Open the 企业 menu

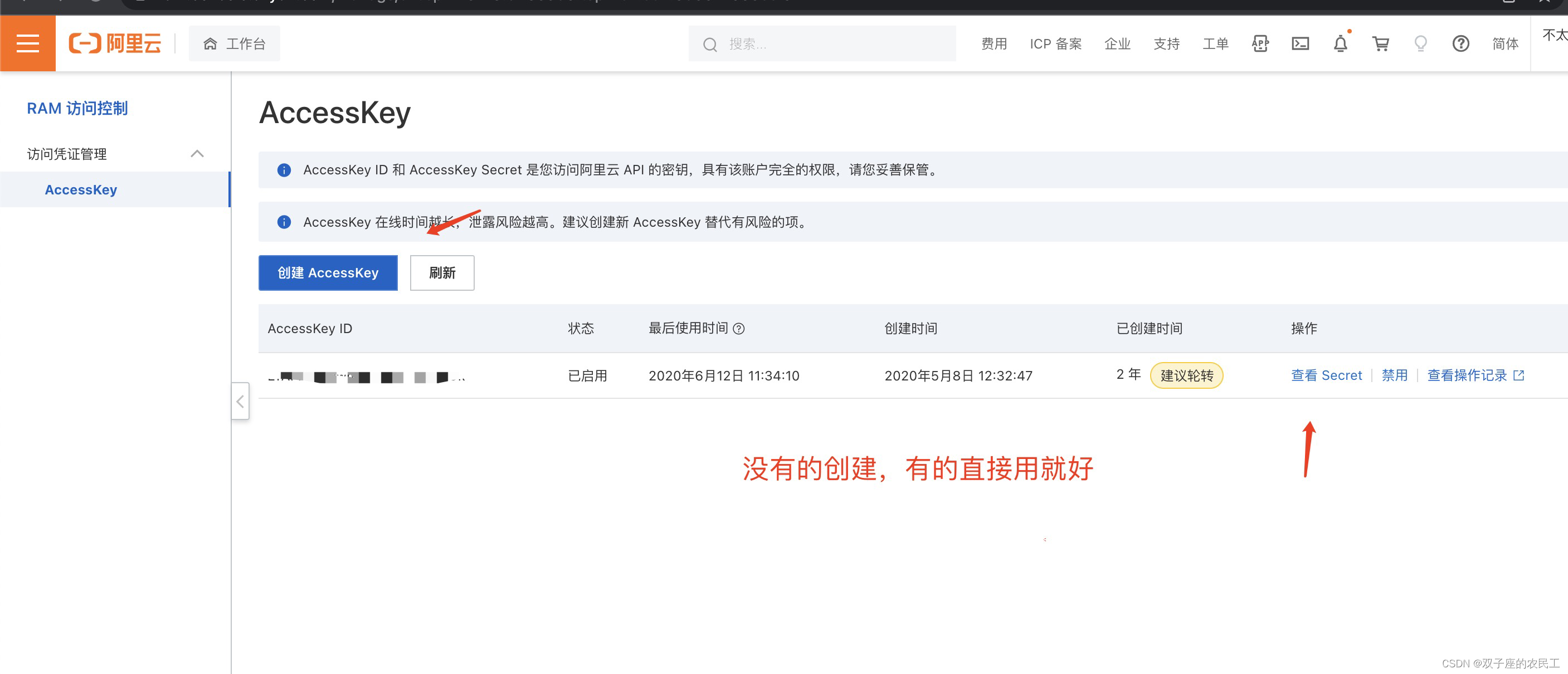(x=1117, y=44)
